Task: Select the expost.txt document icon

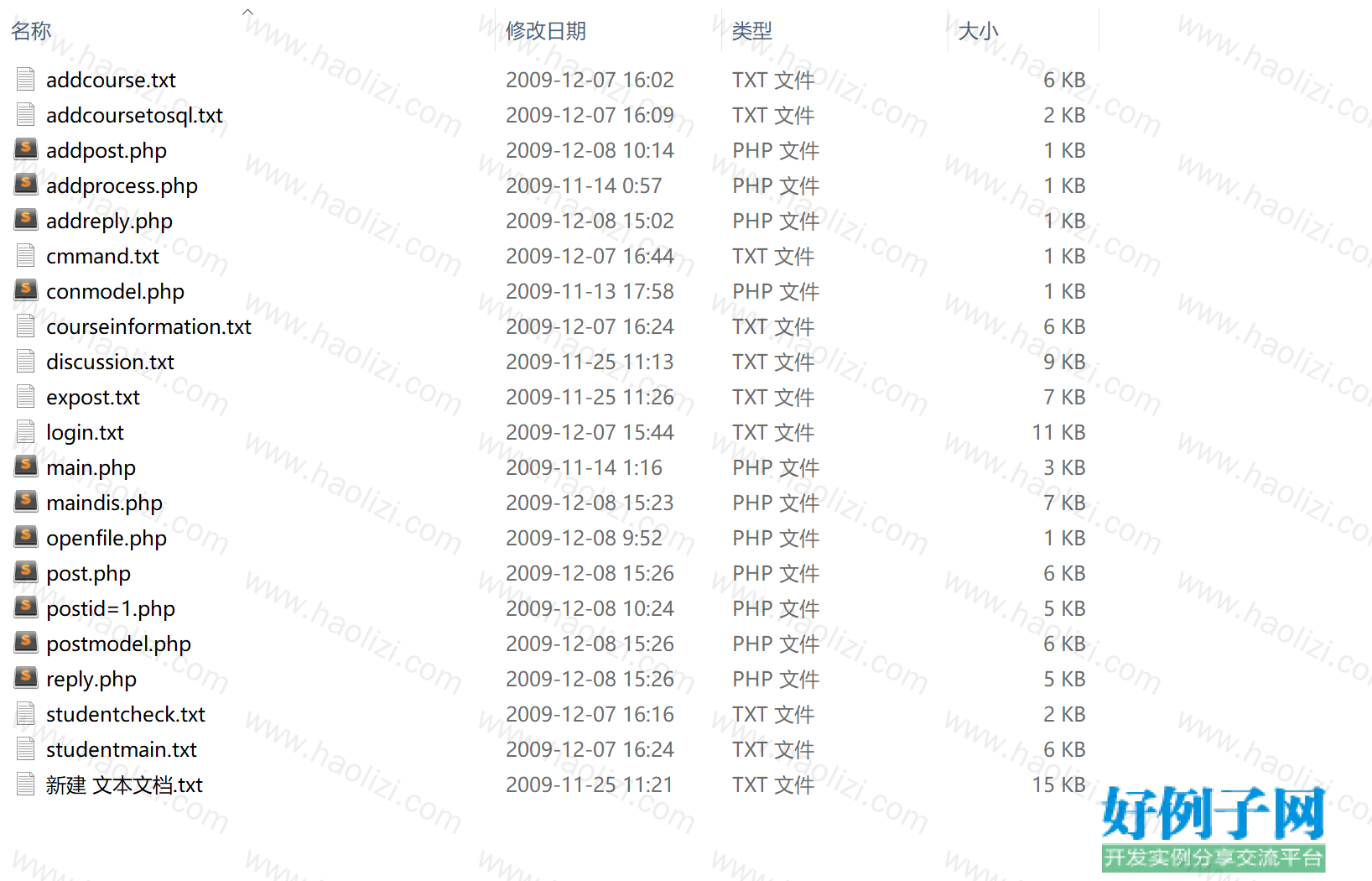Action: coord(26,396)
